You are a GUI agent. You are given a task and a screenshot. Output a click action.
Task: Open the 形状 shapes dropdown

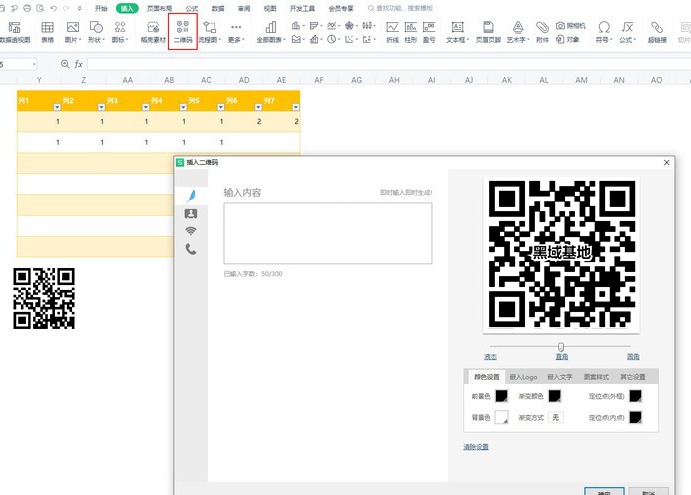click(96, 32)
